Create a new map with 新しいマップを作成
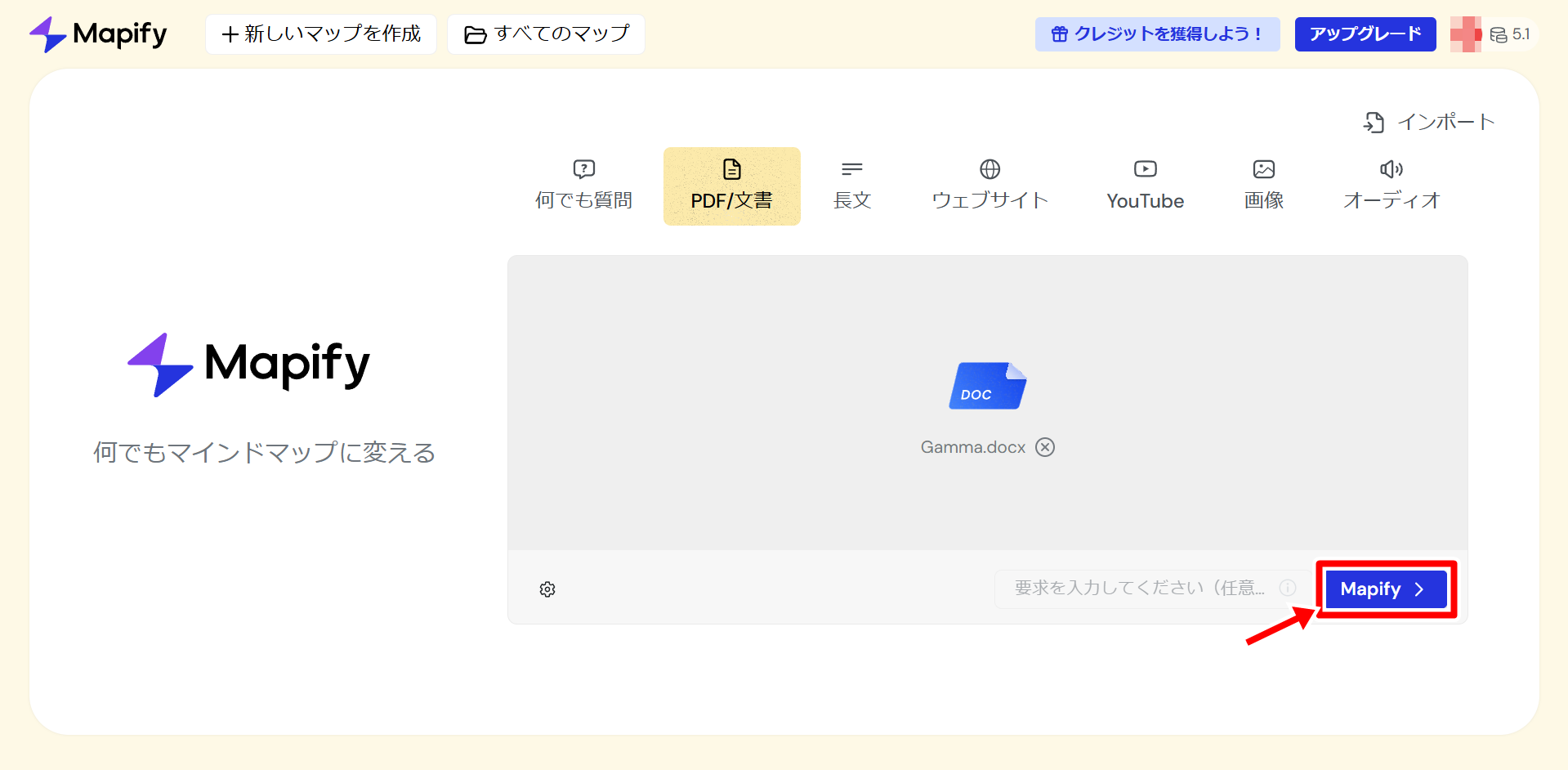Viewport: 1568px width, 770px height. (x=321, y=34)
